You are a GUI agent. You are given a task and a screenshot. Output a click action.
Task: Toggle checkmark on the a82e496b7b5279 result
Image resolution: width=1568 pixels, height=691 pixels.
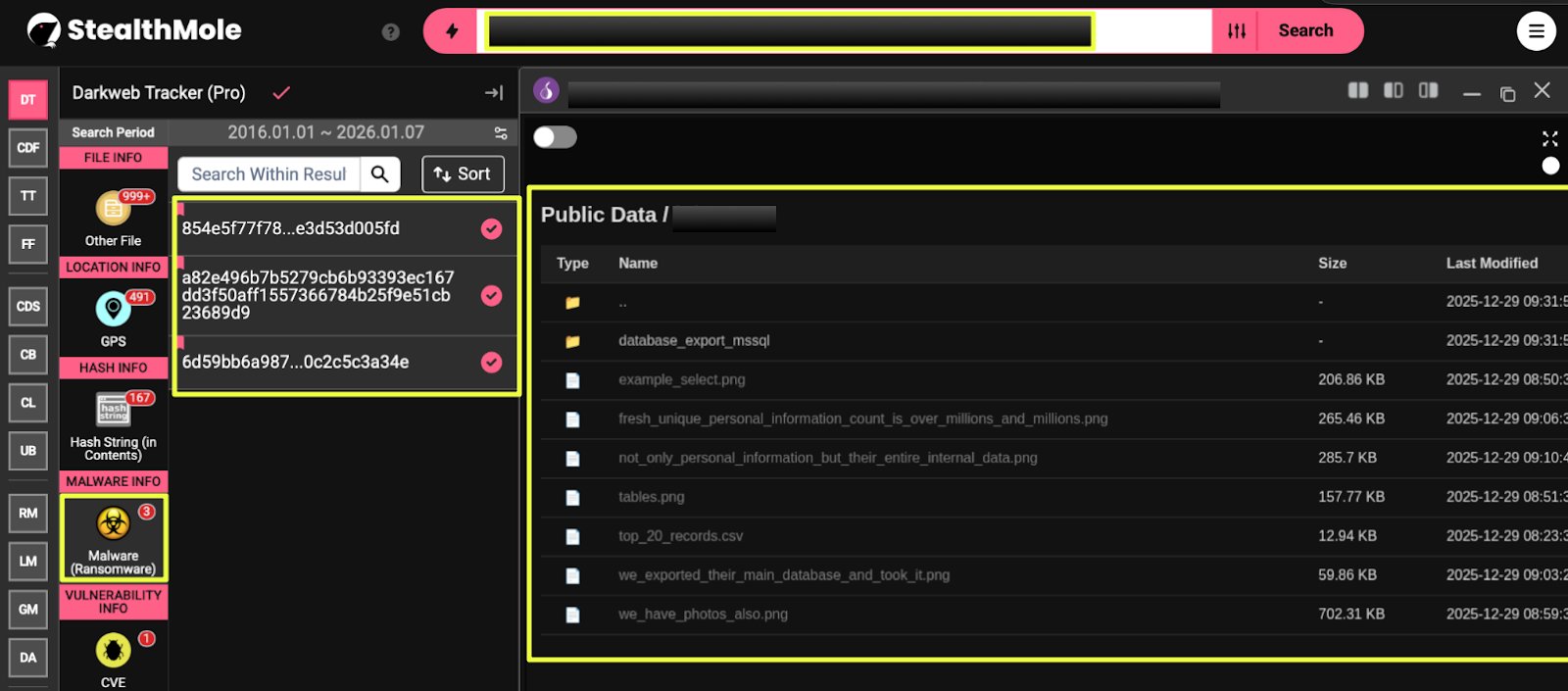492,295
